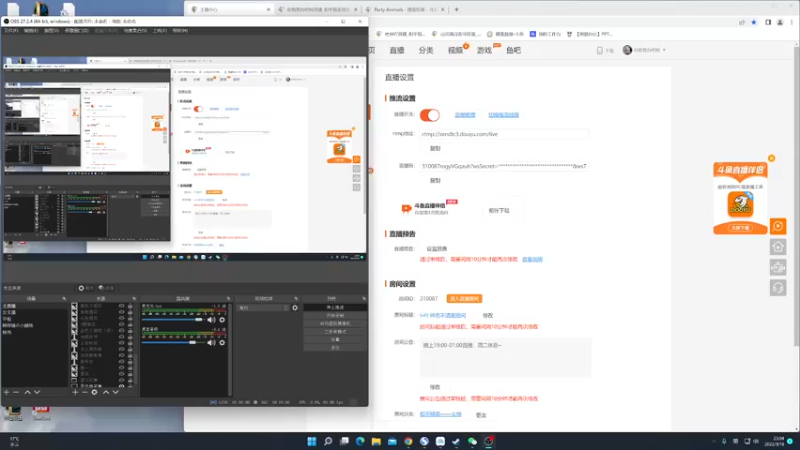Close the Douyu live companion ad
This screenshot has height=450, width=800.
(x=771, y=158)
